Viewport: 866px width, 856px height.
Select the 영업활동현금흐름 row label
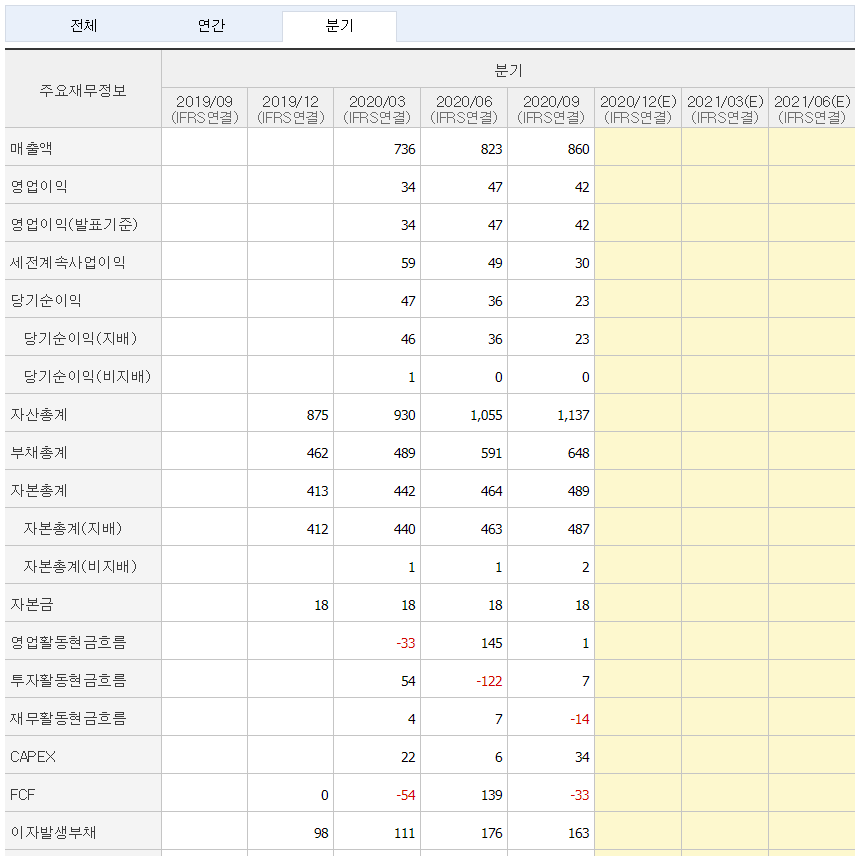(68, 642)
